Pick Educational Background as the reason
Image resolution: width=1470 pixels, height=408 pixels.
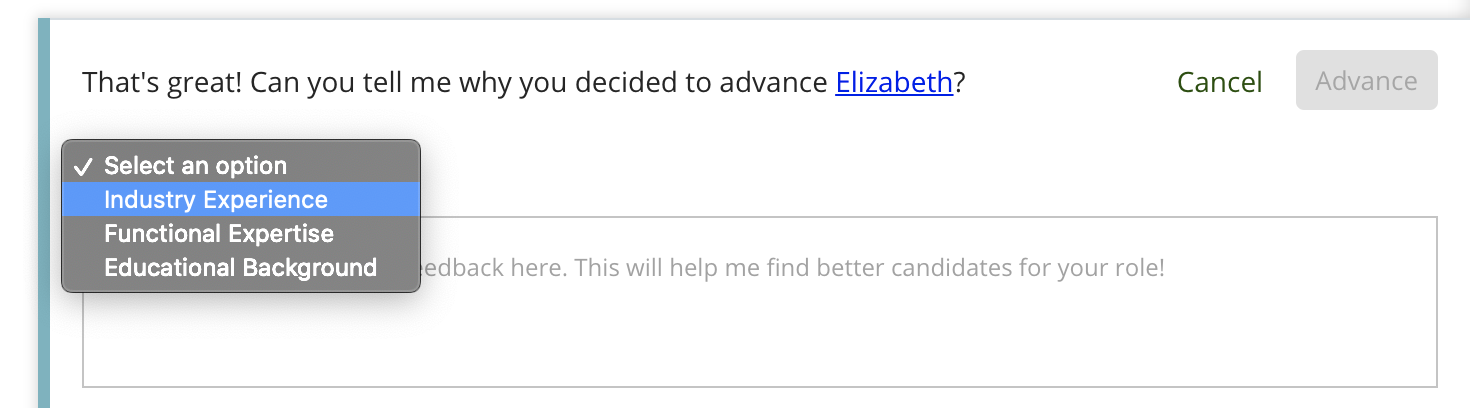(241, 267)
